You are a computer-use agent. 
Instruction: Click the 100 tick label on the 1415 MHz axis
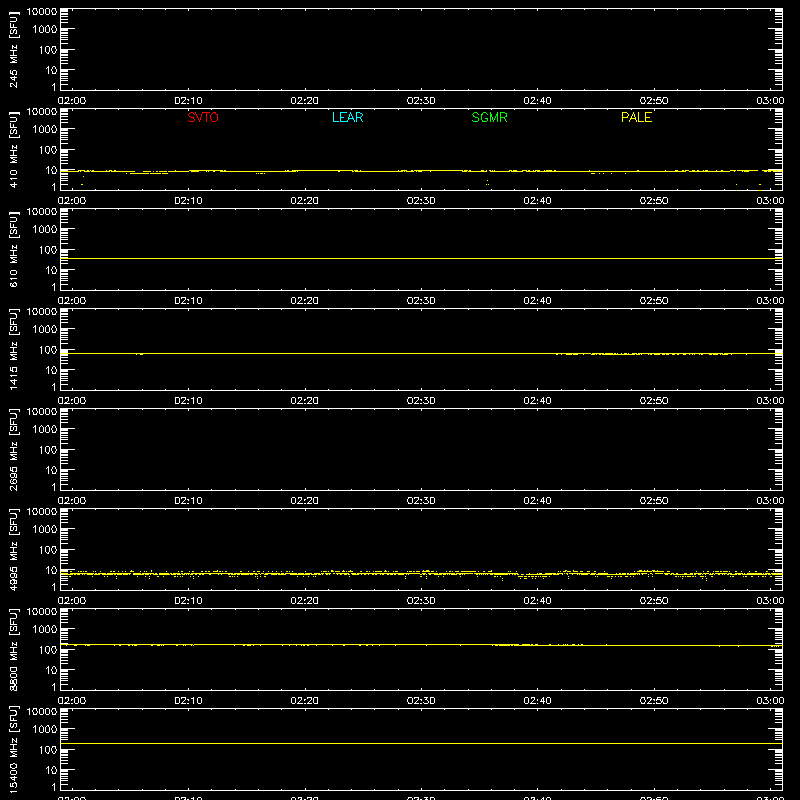[48, 350]
